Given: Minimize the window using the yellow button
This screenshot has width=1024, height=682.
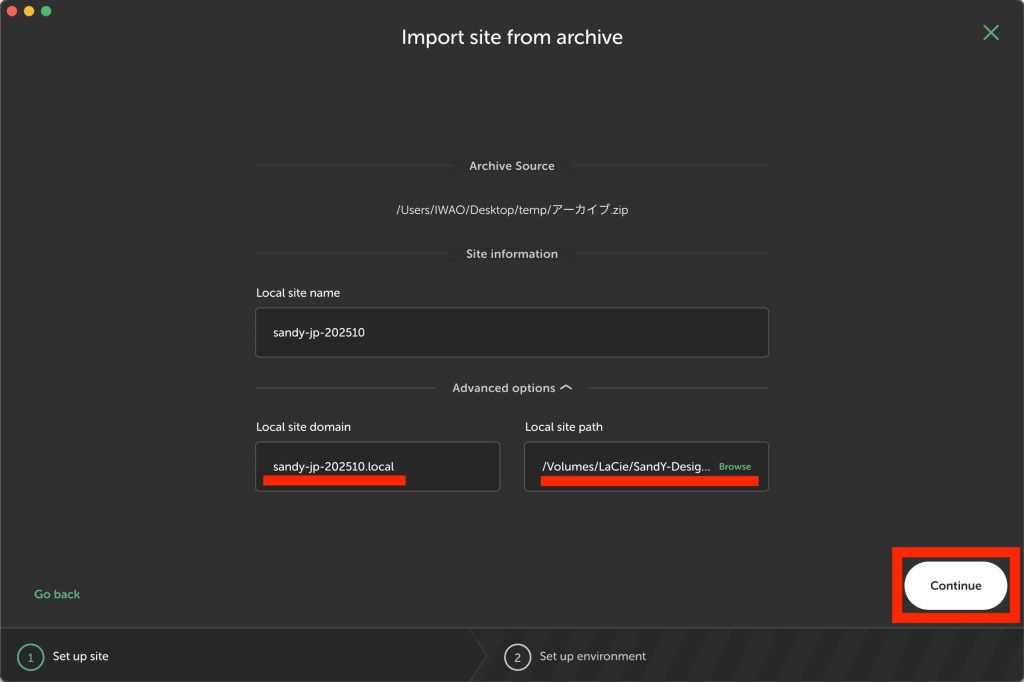Looking at the screenshot, I should (x=29, y=11).
